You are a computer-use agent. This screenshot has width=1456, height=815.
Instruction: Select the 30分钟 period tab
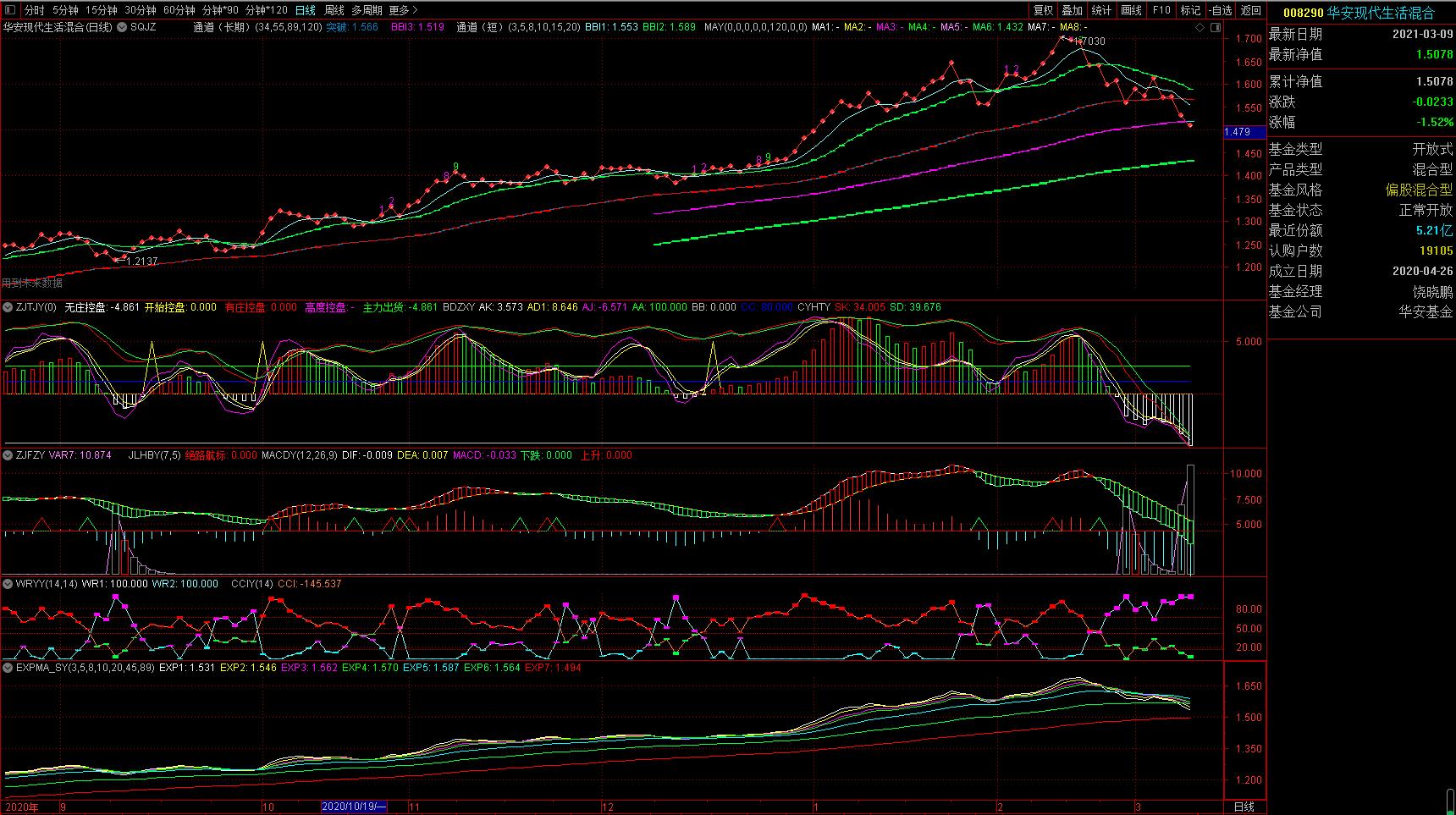[140, 10]
